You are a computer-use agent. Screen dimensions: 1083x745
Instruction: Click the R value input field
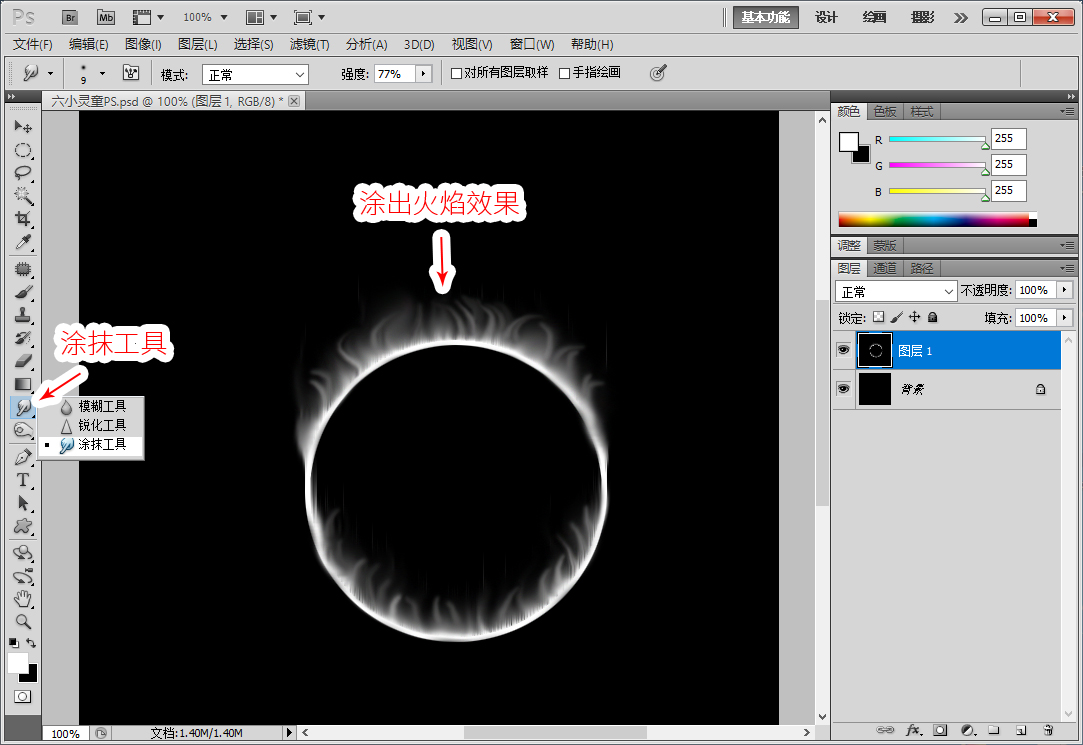point(1008,139)
